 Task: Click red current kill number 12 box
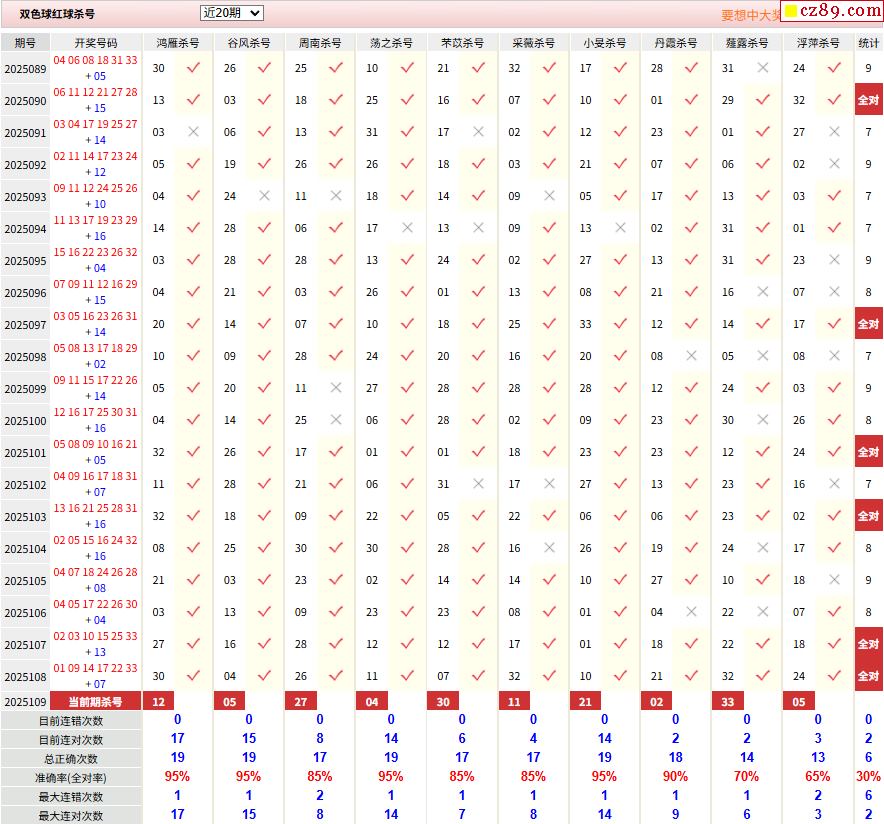coord(158,702)
